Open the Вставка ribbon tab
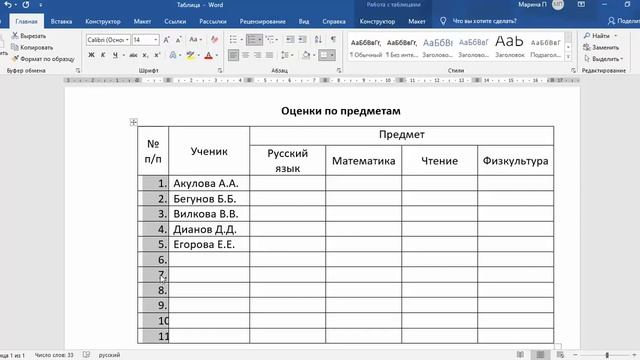The height and width of the screenshot is (360, 640). tap(61, 21)
